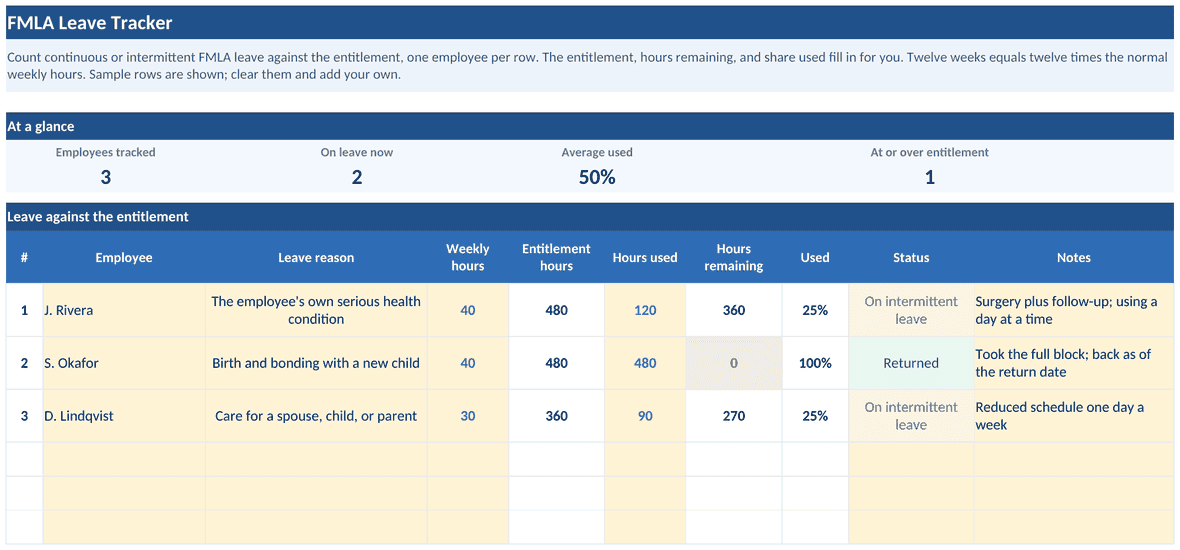Select Birth and bonding with a new child cell
Image resolution: width=1180 pixels, height=550 pixels.
[x=316, y=363]
